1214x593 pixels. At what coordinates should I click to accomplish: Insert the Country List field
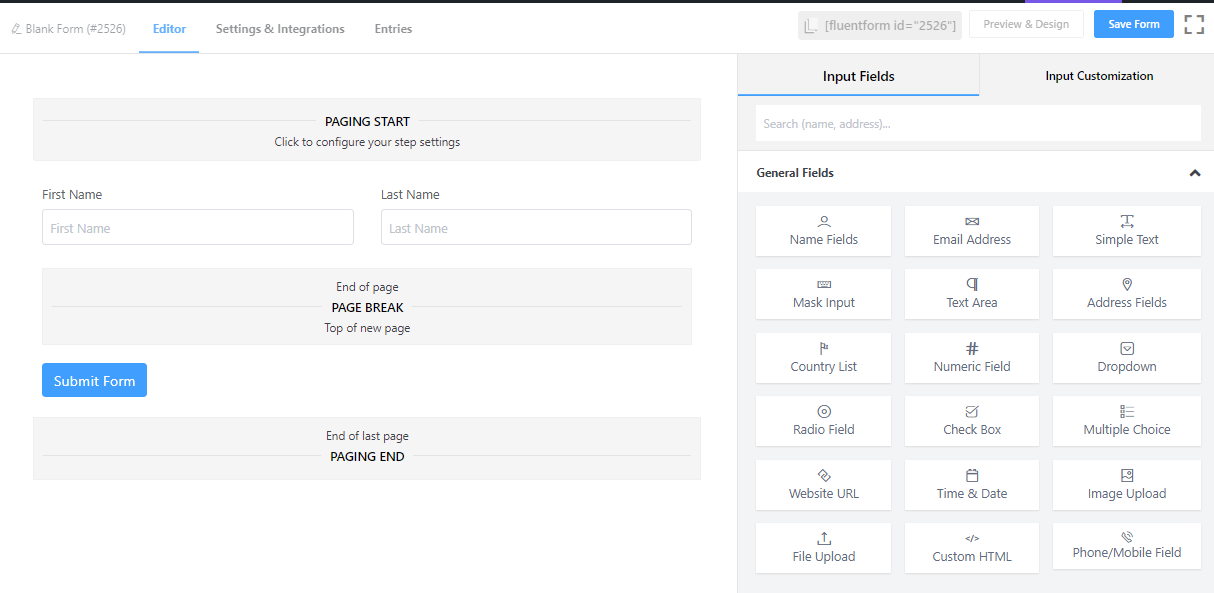tap(823, 358)
